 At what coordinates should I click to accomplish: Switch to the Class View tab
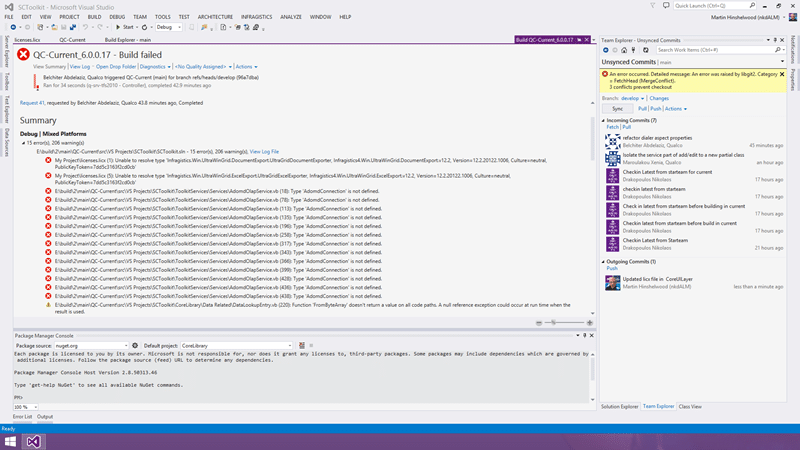click(x=690, y=407)
